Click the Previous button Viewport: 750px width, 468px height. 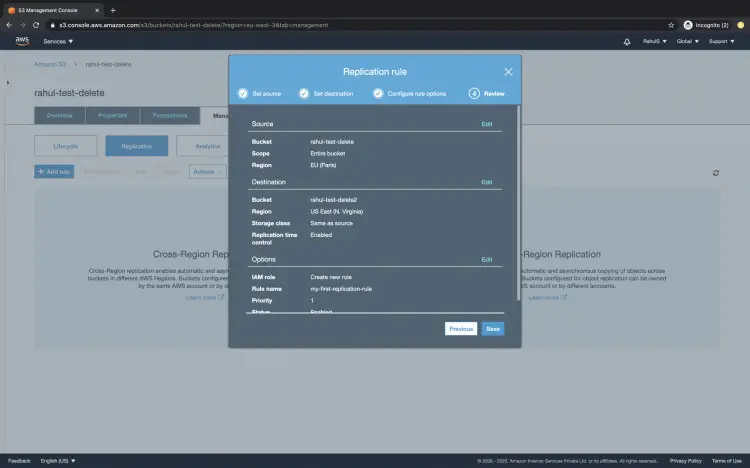coord(461,329)
